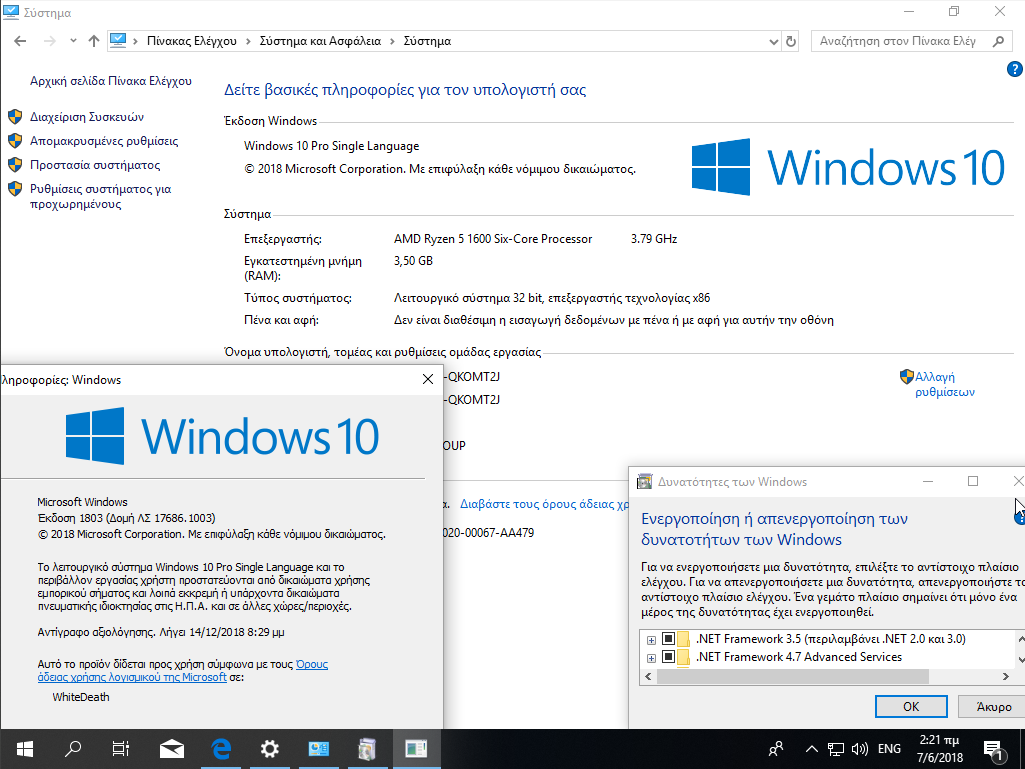Screen dimensions: 1025x769
Task: Click the features list horizontal scrollbar thumb
Action: [x=792, y=676]
